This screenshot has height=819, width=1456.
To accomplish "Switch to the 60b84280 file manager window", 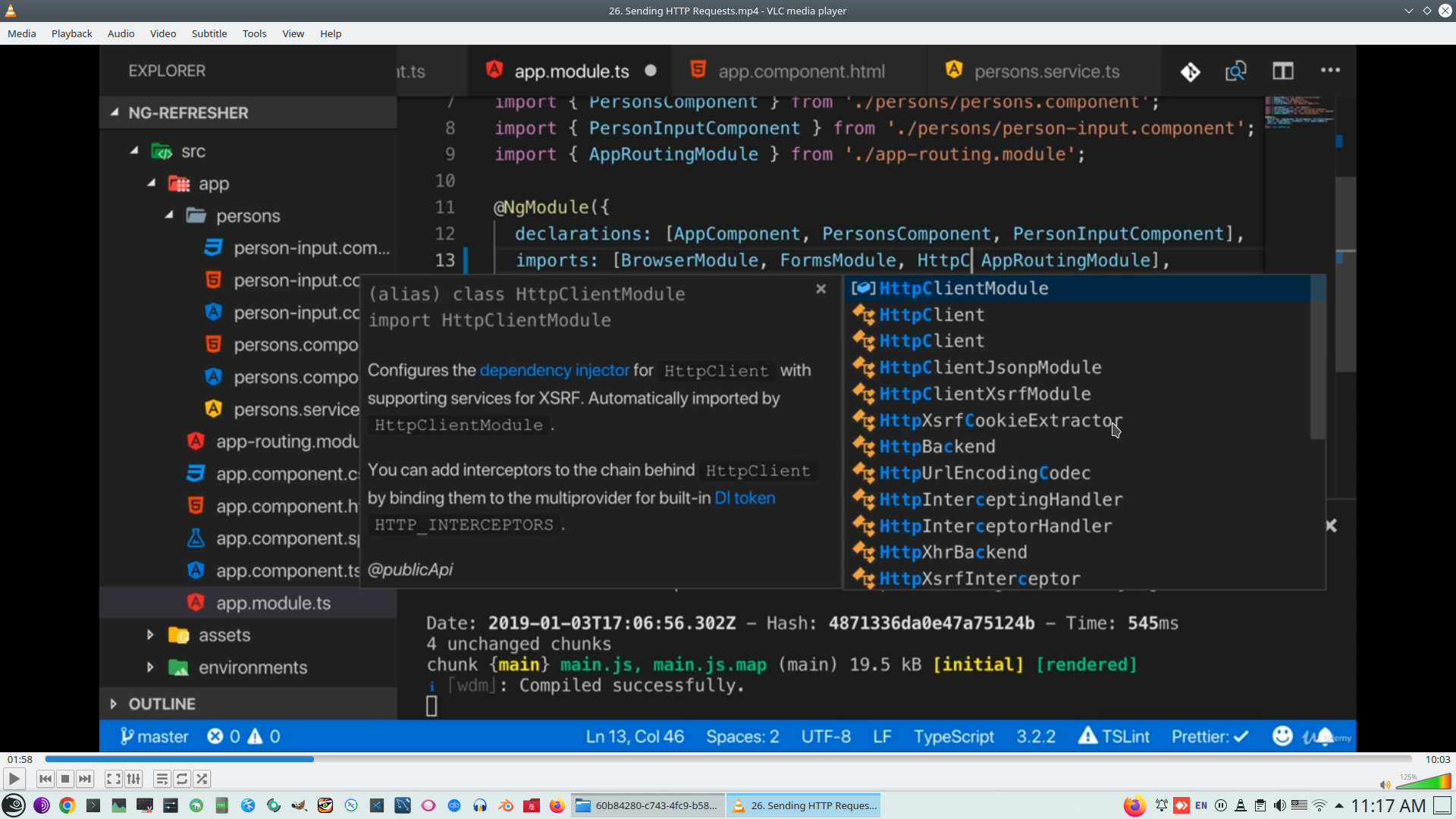I will (648, 805).
